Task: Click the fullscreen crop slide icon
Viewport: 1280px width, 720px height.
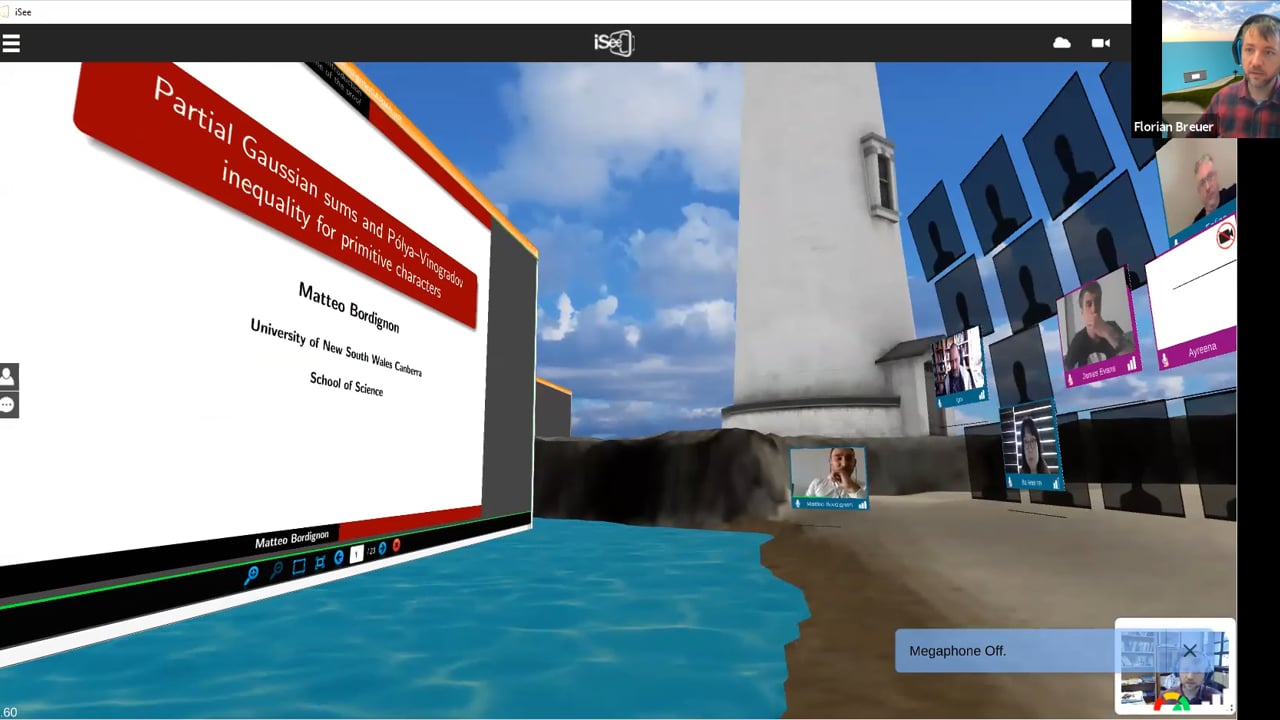Action: tap(320, 563)
